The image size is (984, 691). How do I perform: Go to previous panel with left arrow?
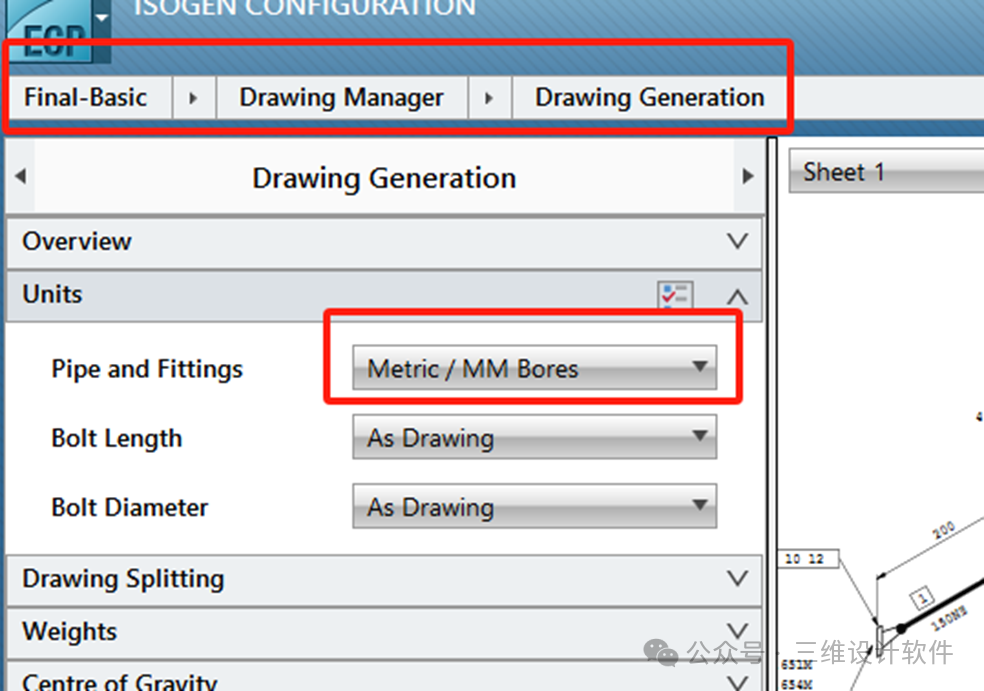tap(21, 176)
